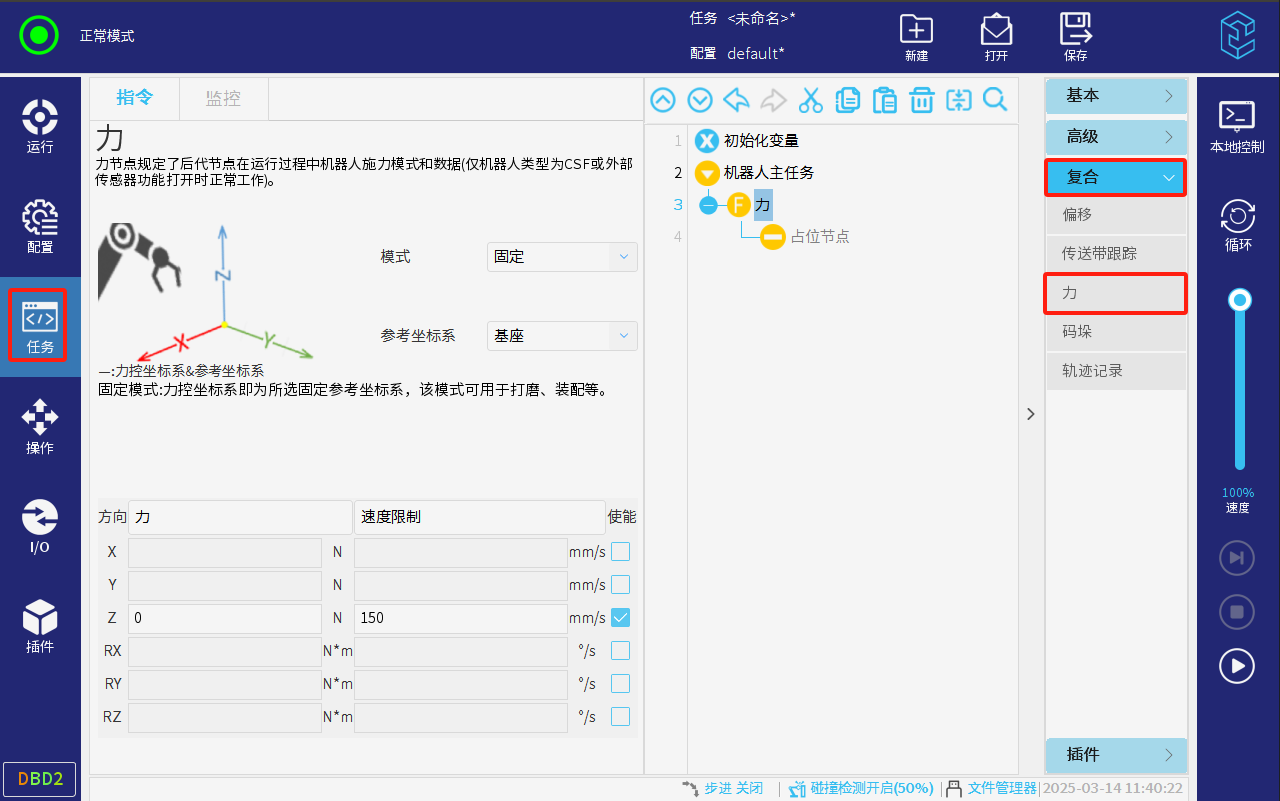The image size is (1280, 801).
Task: Click the 新建 new task icon
Action: click(916, 37)
